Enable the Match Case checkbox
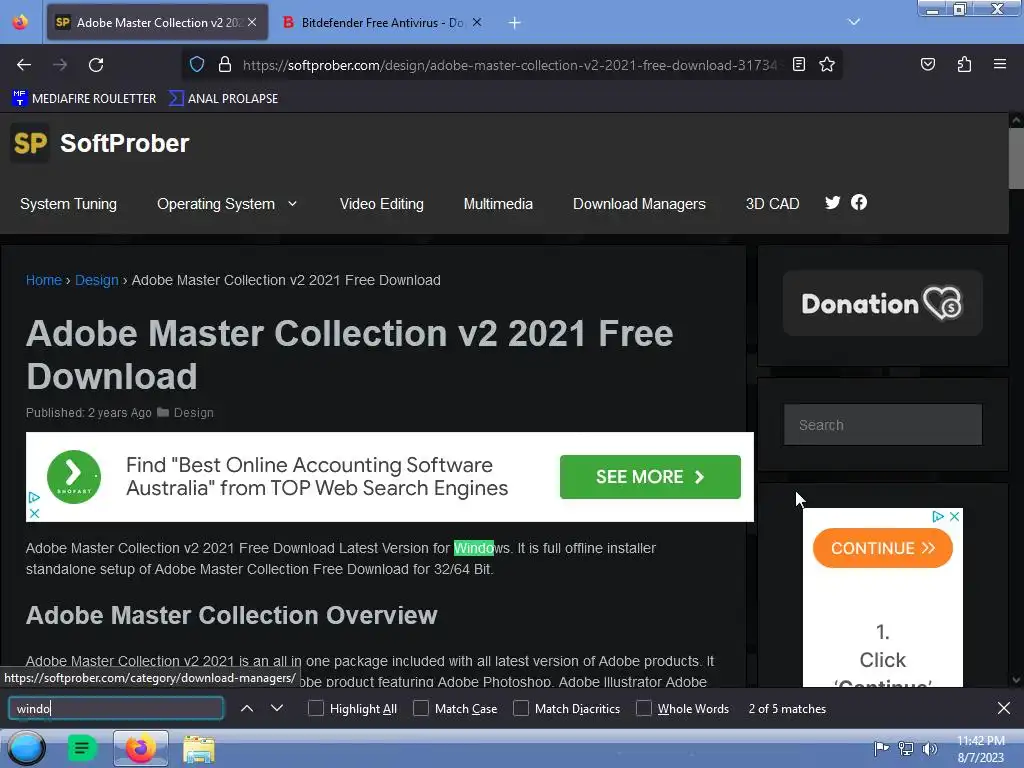 coord(421,708)
